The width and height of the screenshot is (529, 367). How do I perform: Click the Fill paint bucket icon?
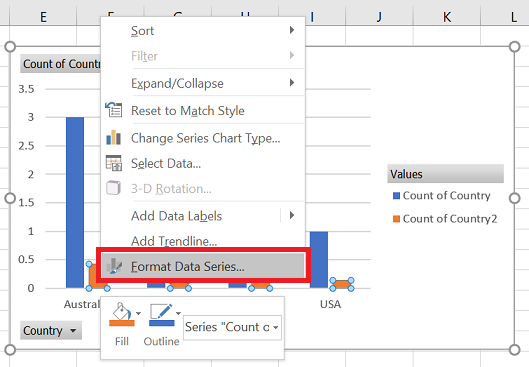(x=122, y=314)
